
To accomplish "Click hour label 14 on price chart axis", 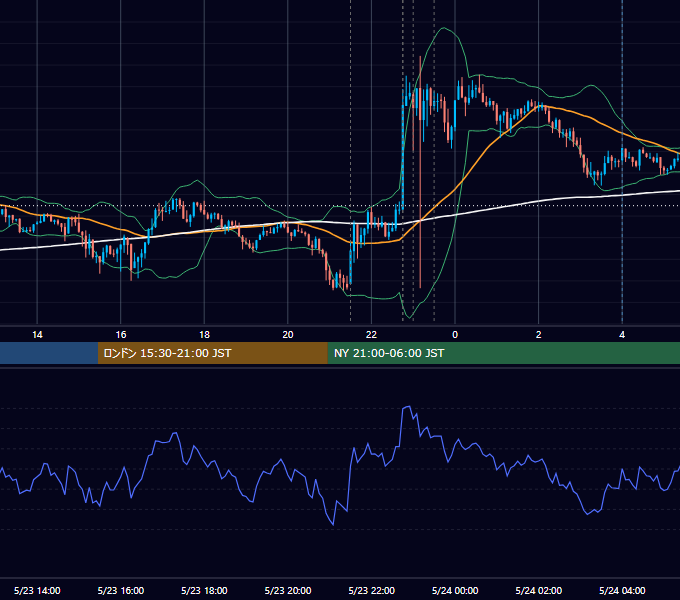I will click(37, 335).
